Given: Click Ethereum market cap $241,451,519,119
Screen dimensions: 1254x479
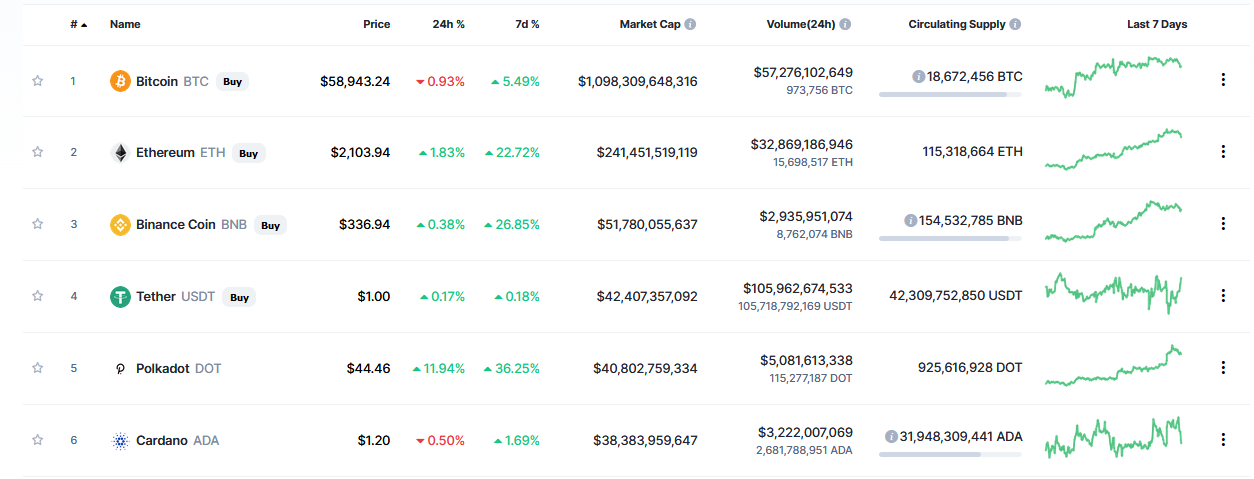Looking at the screenshot, I should (647, 153).
